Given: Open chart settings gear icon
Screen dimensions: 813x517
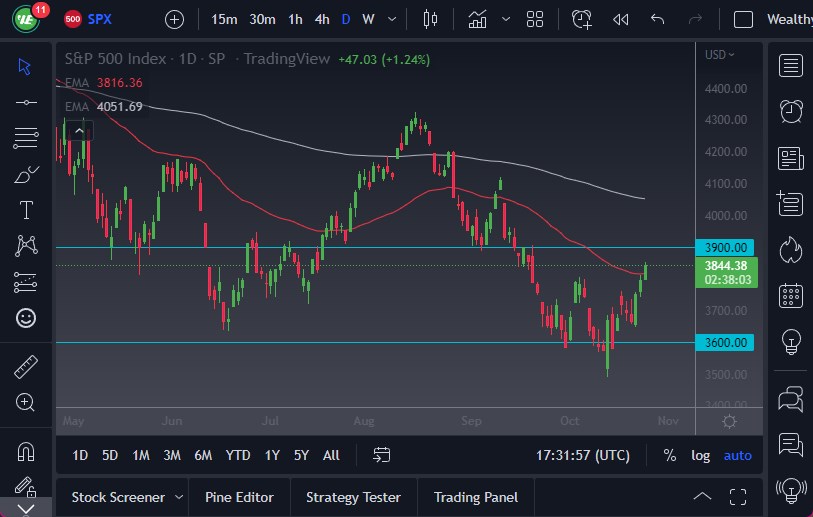Looking at the screenshot, I should [x=729, y=421].
